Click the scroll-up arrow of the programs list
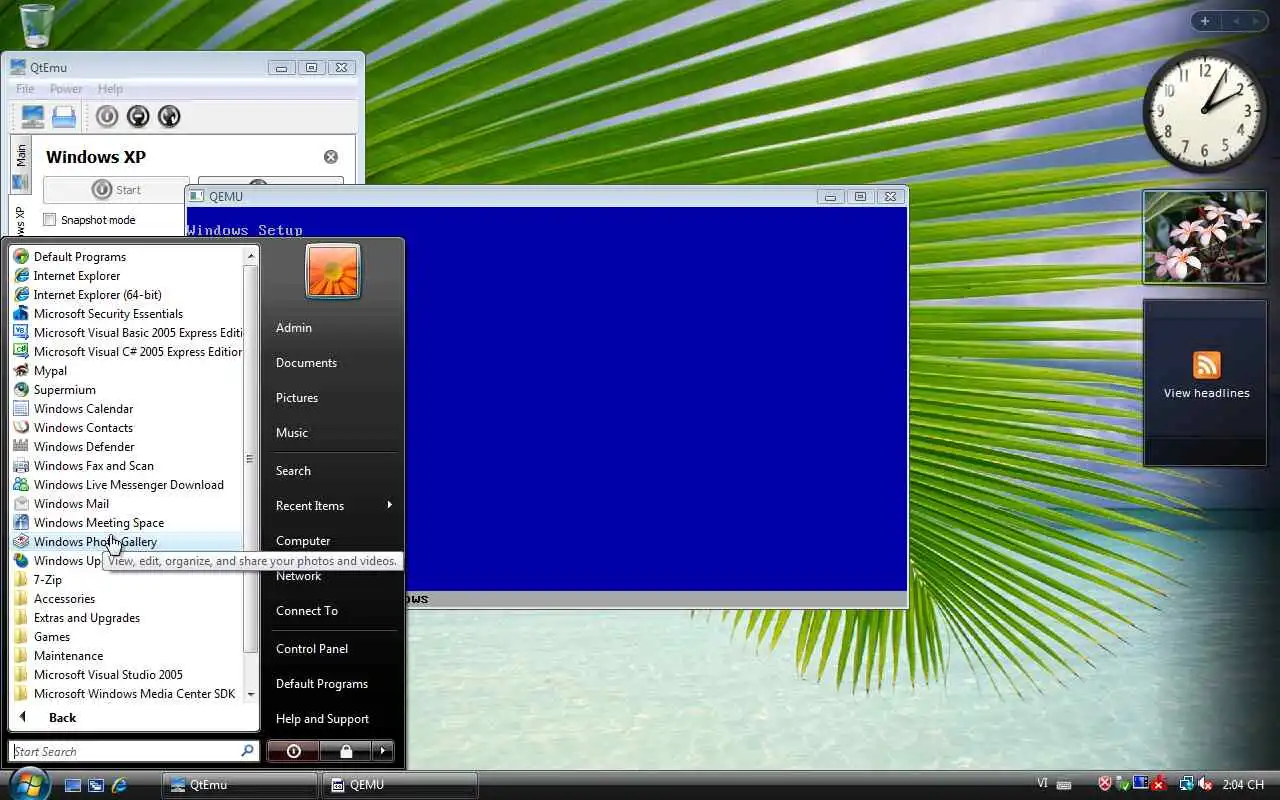 tap(251, 256)
